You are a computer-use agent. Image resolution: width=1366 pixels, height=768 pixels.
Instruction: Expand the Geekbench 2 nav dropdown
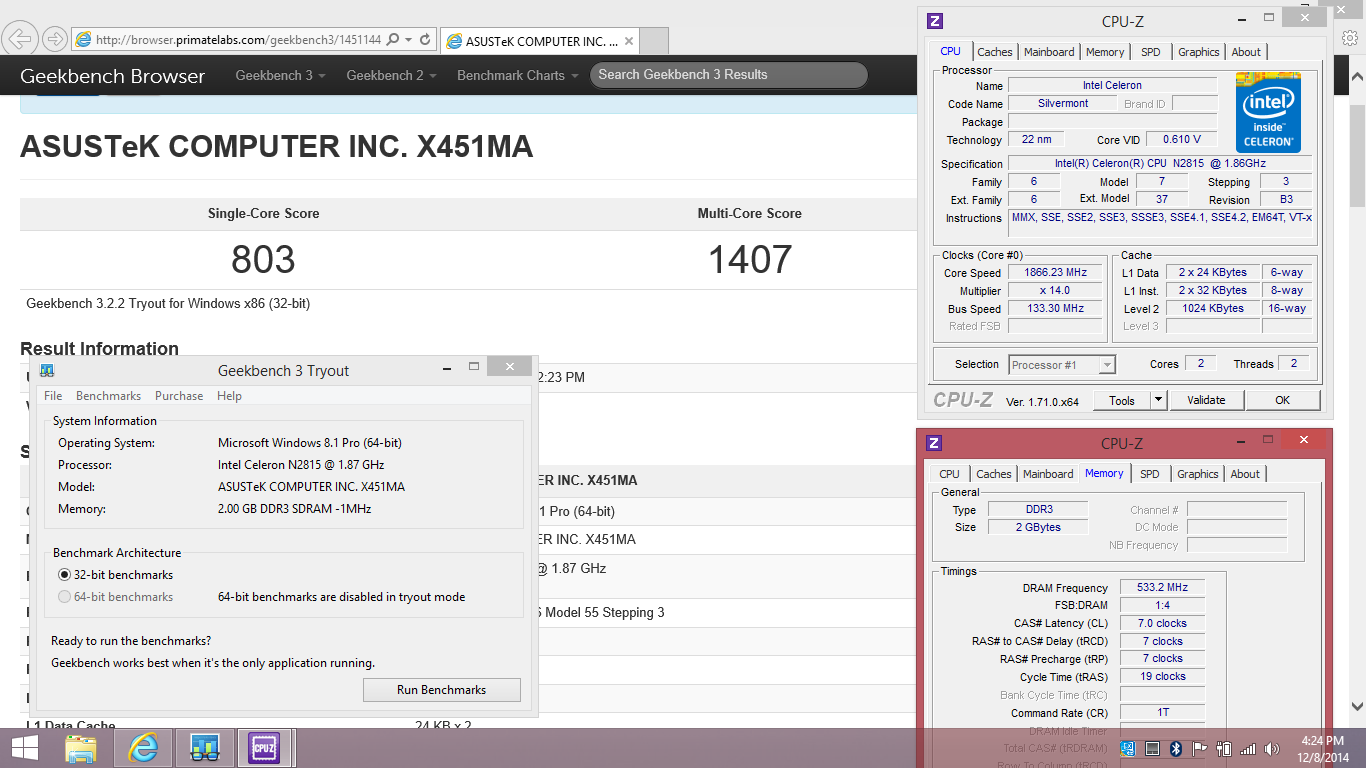coord(391,75)
